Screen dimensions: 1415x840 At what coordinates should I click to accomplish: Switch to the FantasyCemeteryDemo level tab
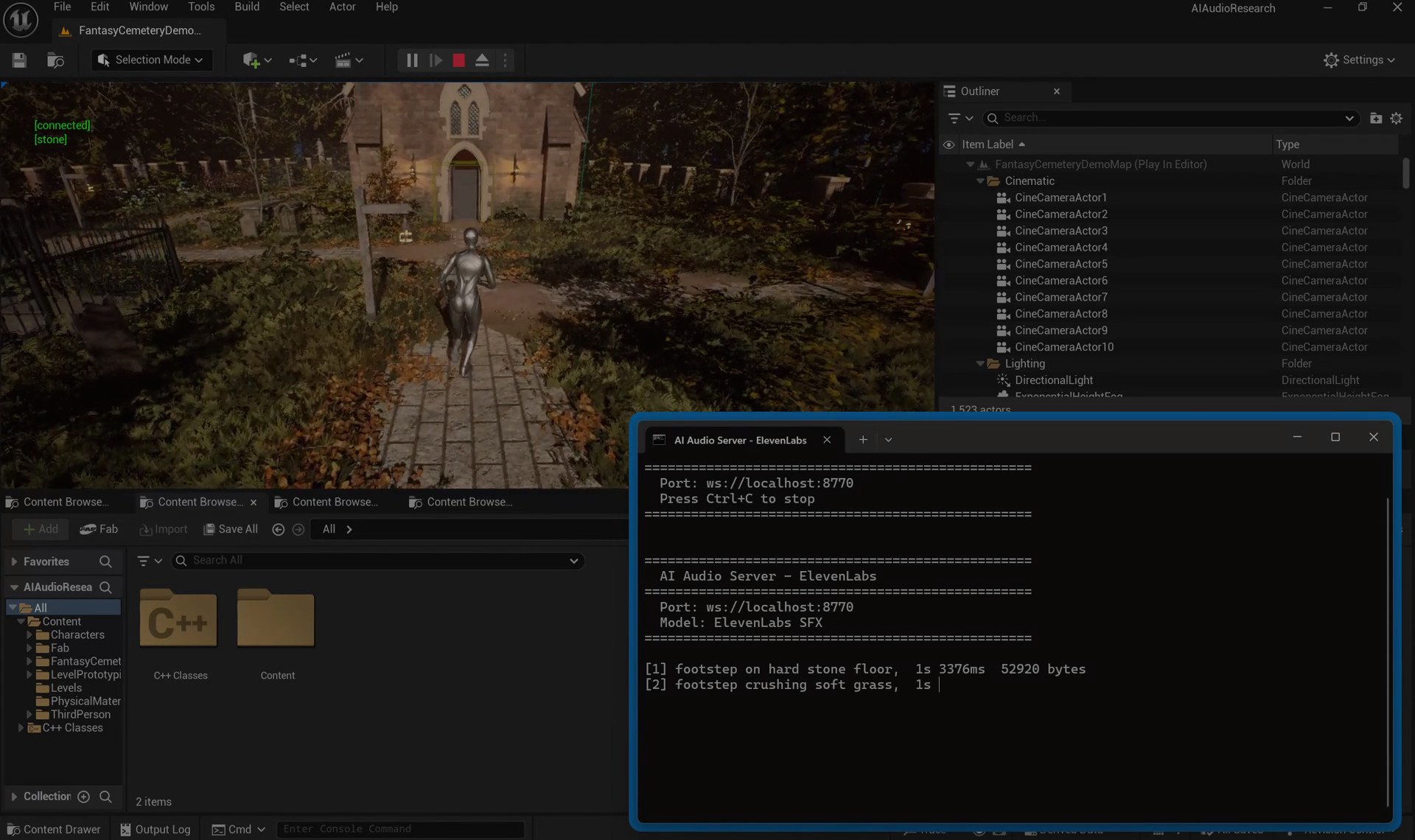(x=139, y=30)
